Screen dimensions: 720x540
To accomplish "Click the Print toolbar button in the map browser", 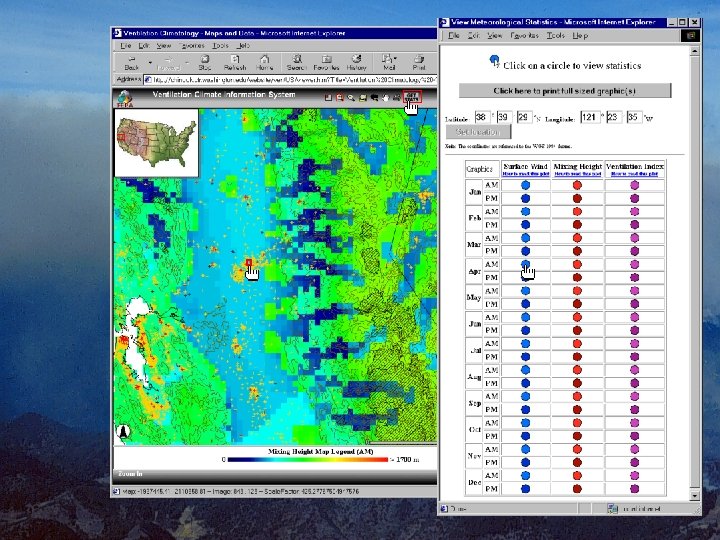I will pyautogui.click(x=419, y=62).
